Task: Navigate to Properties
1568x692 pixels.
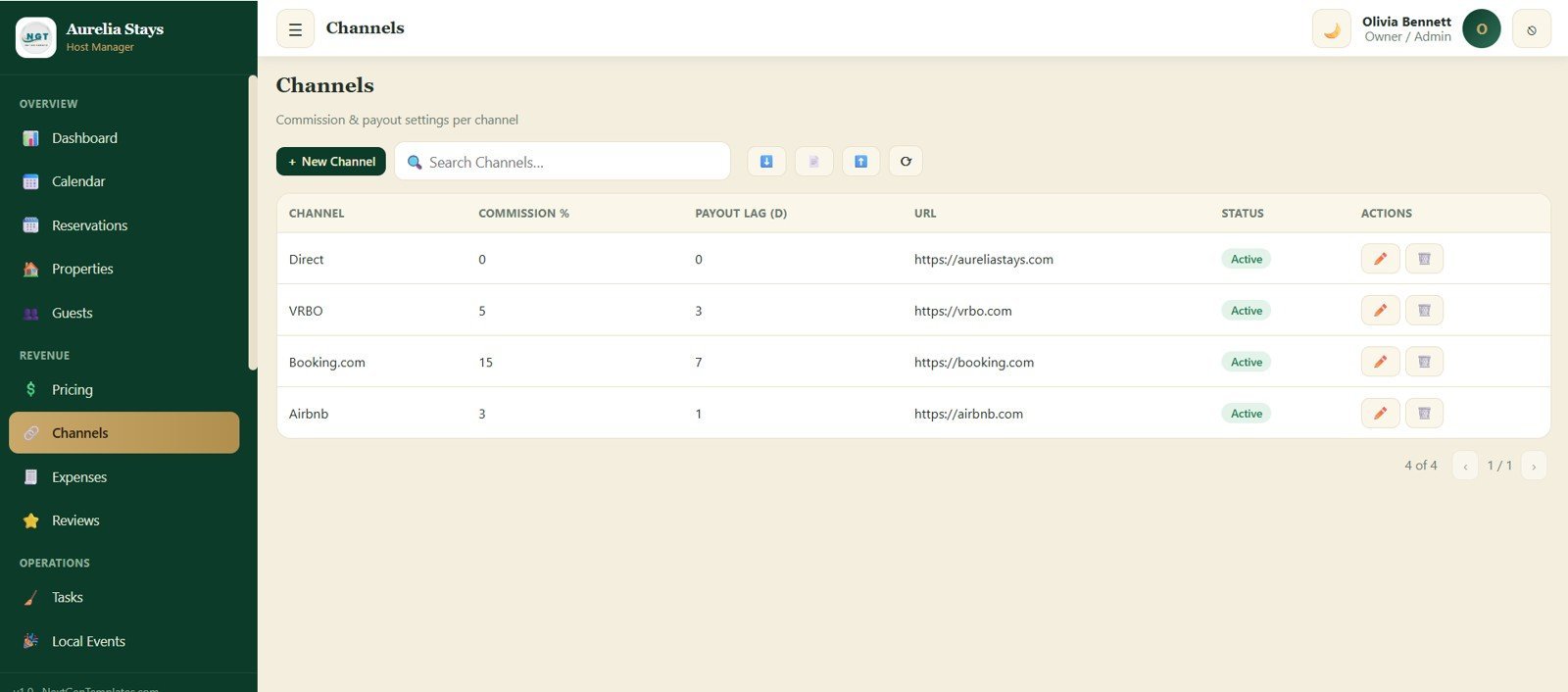Action: (x=123, y=269)
